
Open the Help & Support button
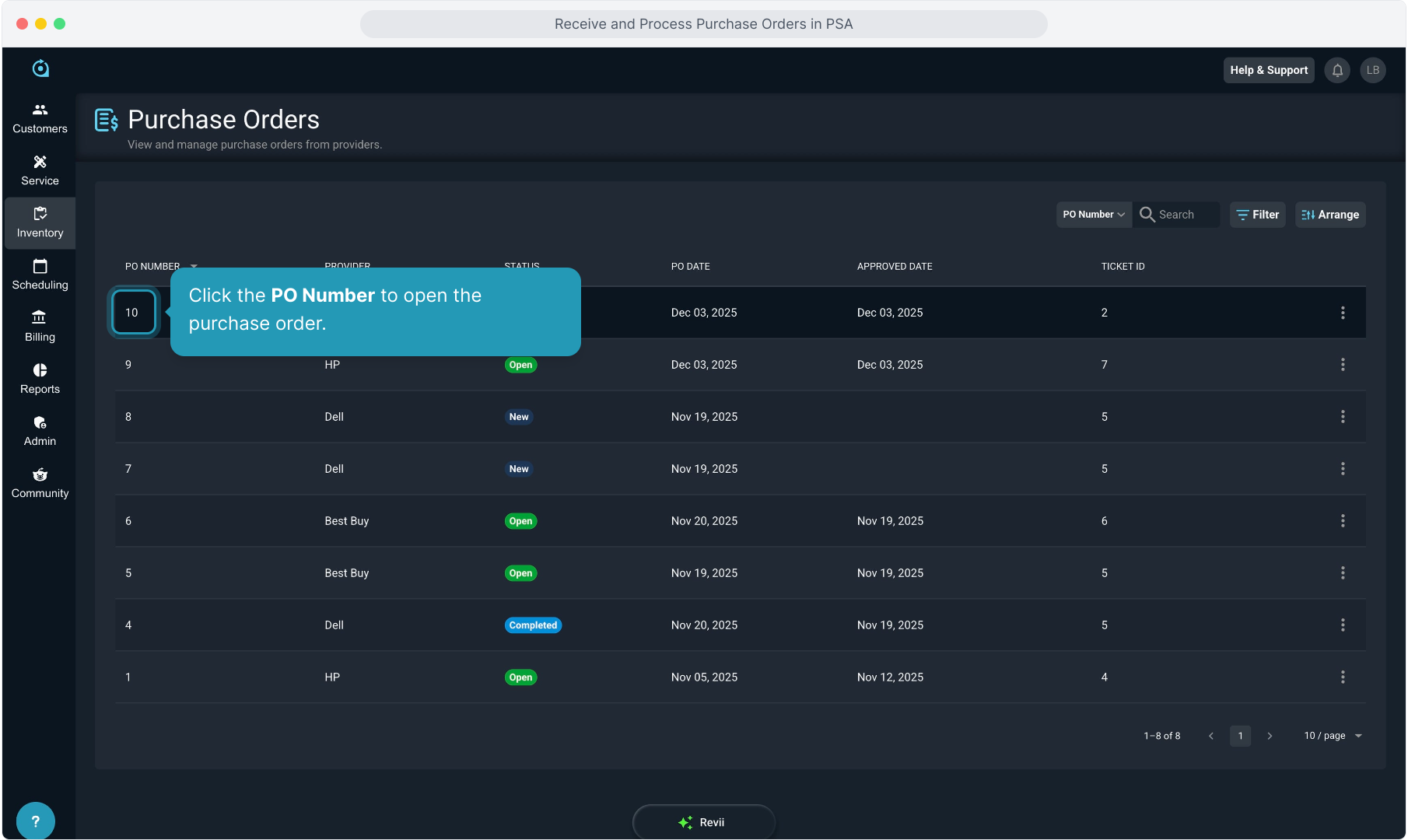[x=1269, y=70]
